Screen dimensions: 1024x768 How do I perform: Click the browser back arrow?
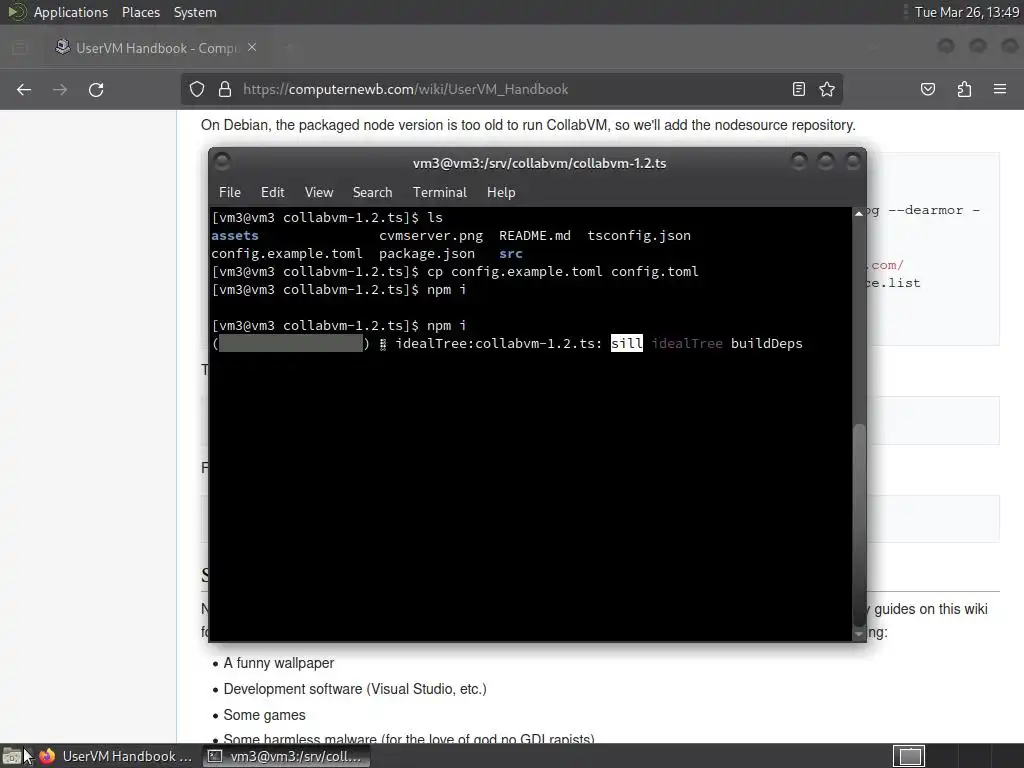pyautogui.click(x=24, y=89)
